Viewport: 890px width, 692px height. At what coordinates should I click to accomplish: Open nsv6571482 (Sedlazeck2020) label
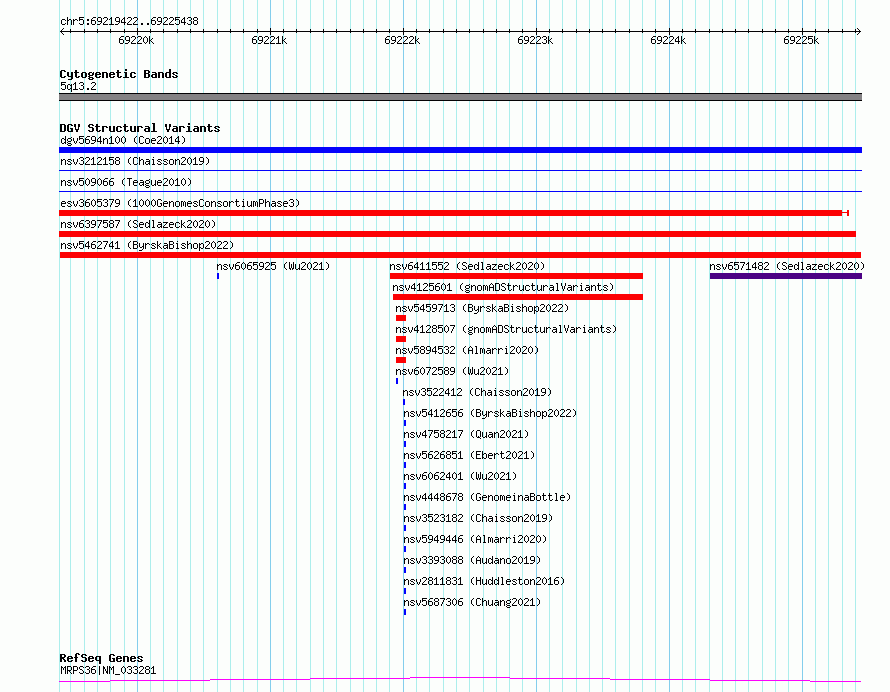[787, 266]
